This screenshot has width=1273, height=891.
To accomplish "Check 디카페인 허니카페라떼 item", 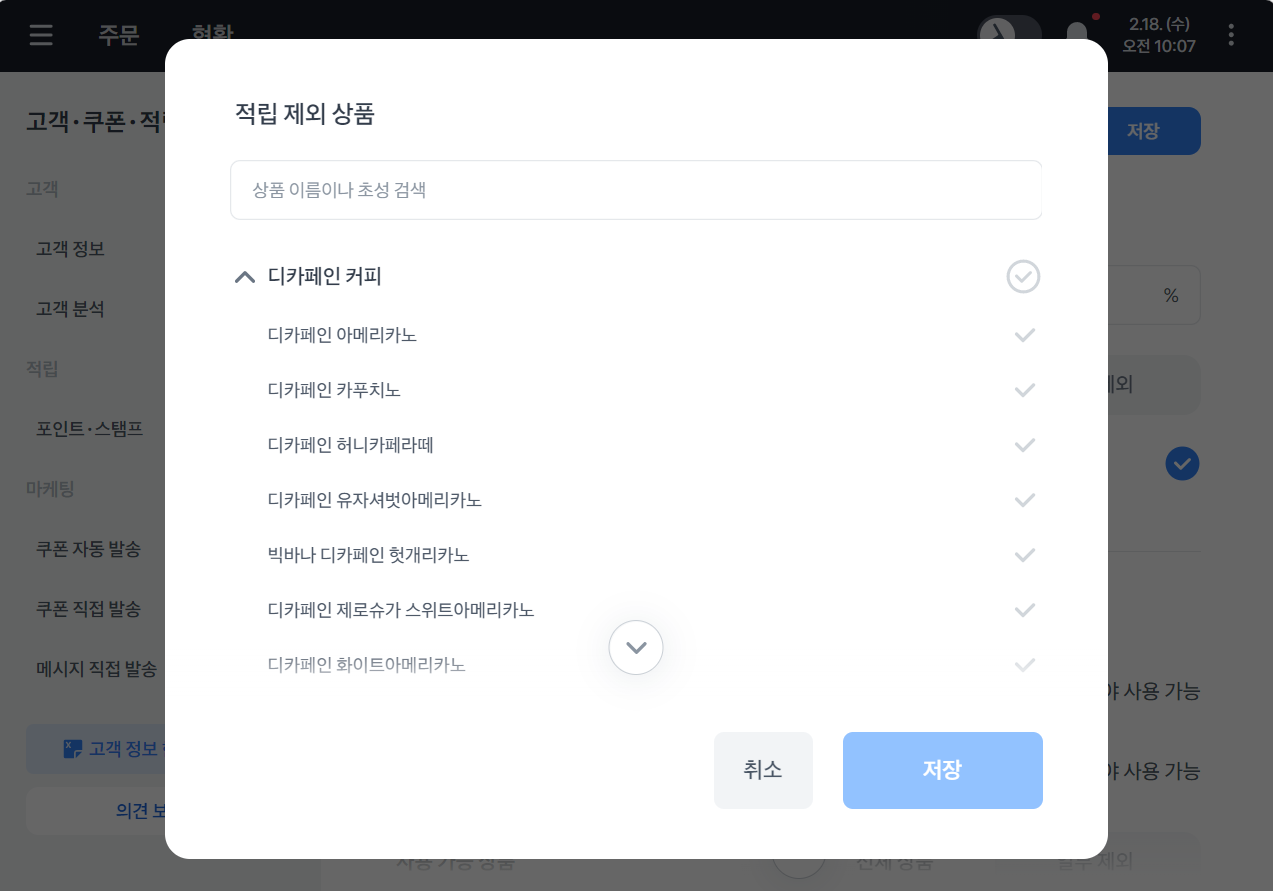I will pyautogui.click(x=1024, y=445).
